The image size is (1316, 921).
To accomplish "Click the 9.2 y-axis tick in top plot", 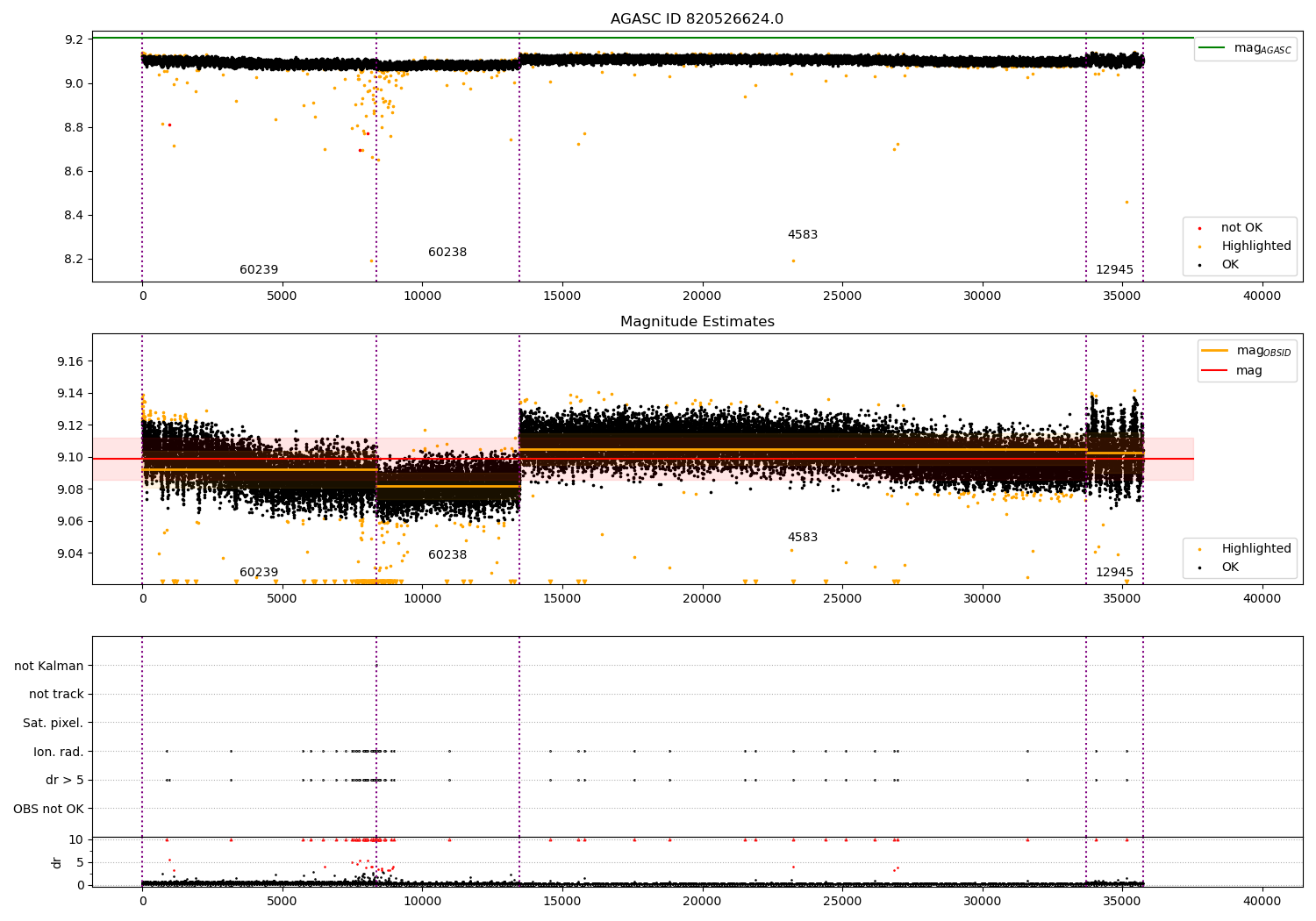I will pyautogui.click(x=75, y=39).
